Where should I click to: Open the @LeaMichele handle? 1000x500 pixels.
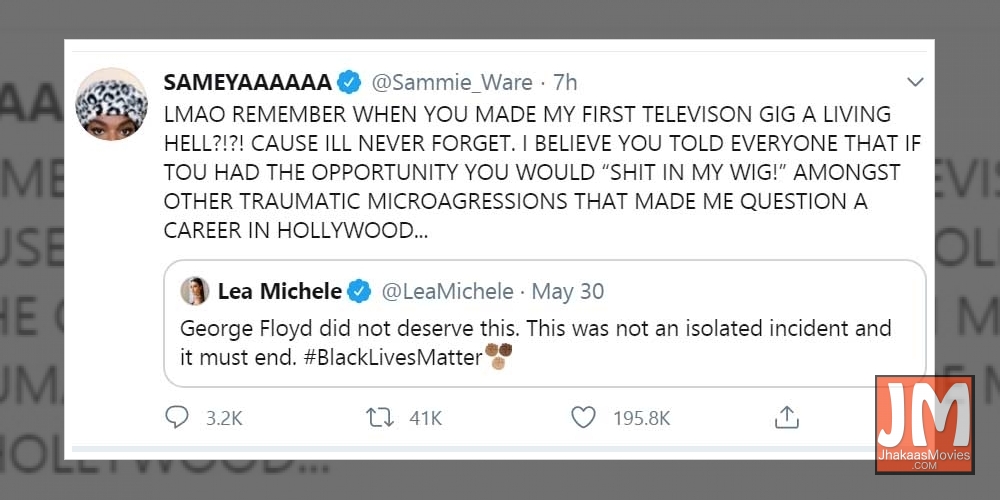coord(447,292)
